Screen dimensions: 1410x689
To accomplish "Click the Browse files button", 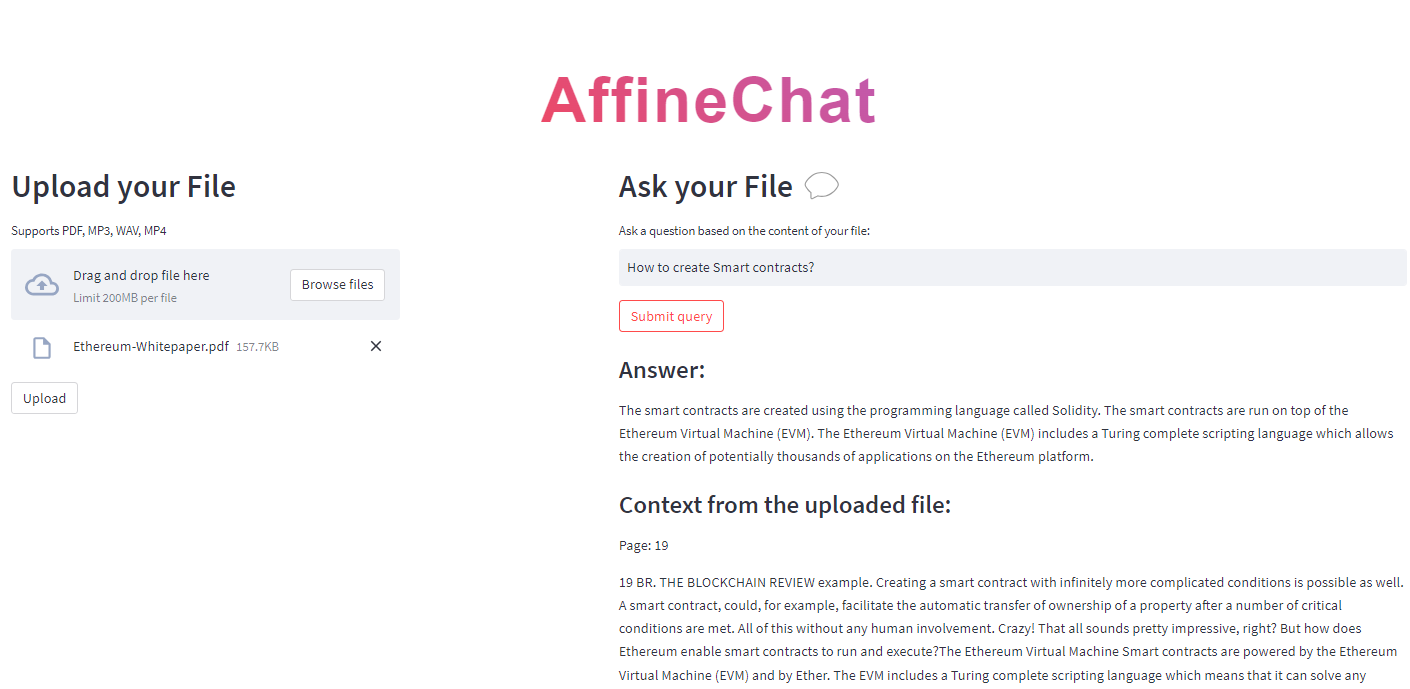I will tap(337, 284).
